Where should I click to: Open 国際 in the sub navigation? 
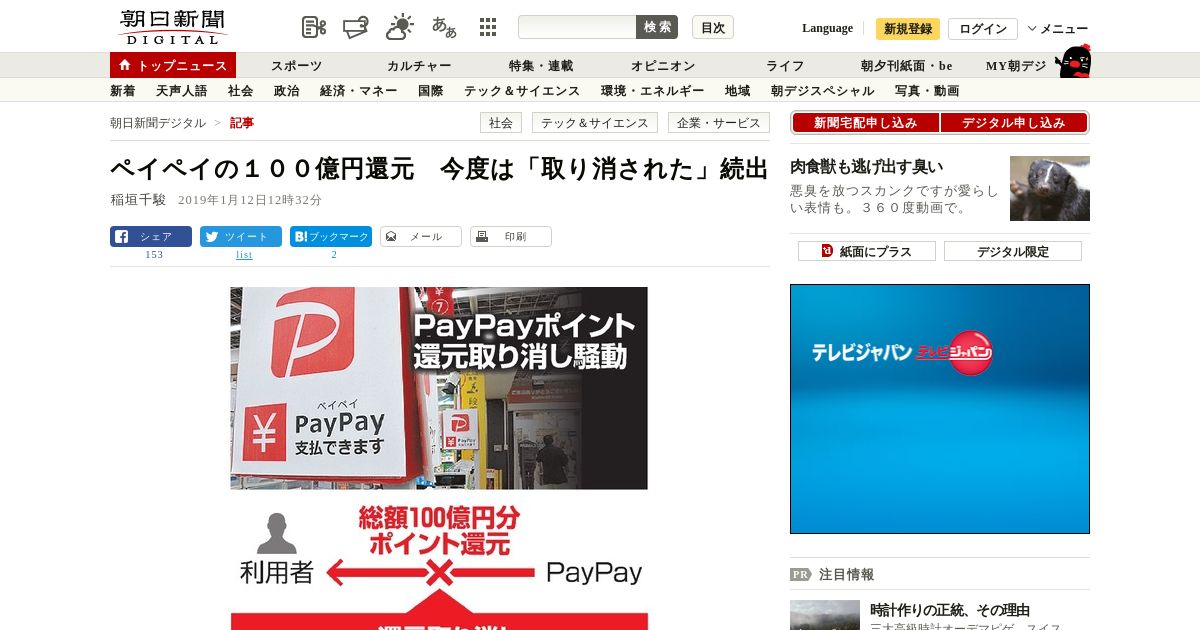tap(431, 91)
